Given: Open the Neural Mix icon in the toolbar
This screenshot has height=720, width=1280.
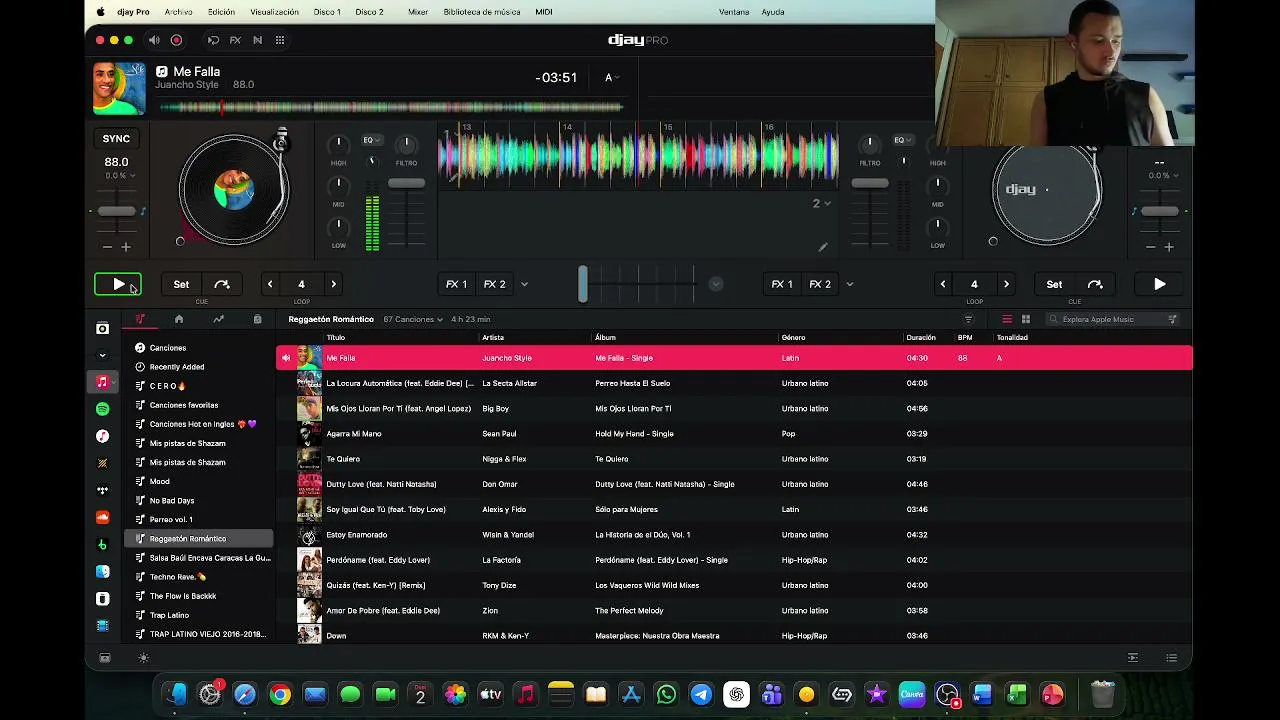Looking at the screenshot, I should pos(257,40).
